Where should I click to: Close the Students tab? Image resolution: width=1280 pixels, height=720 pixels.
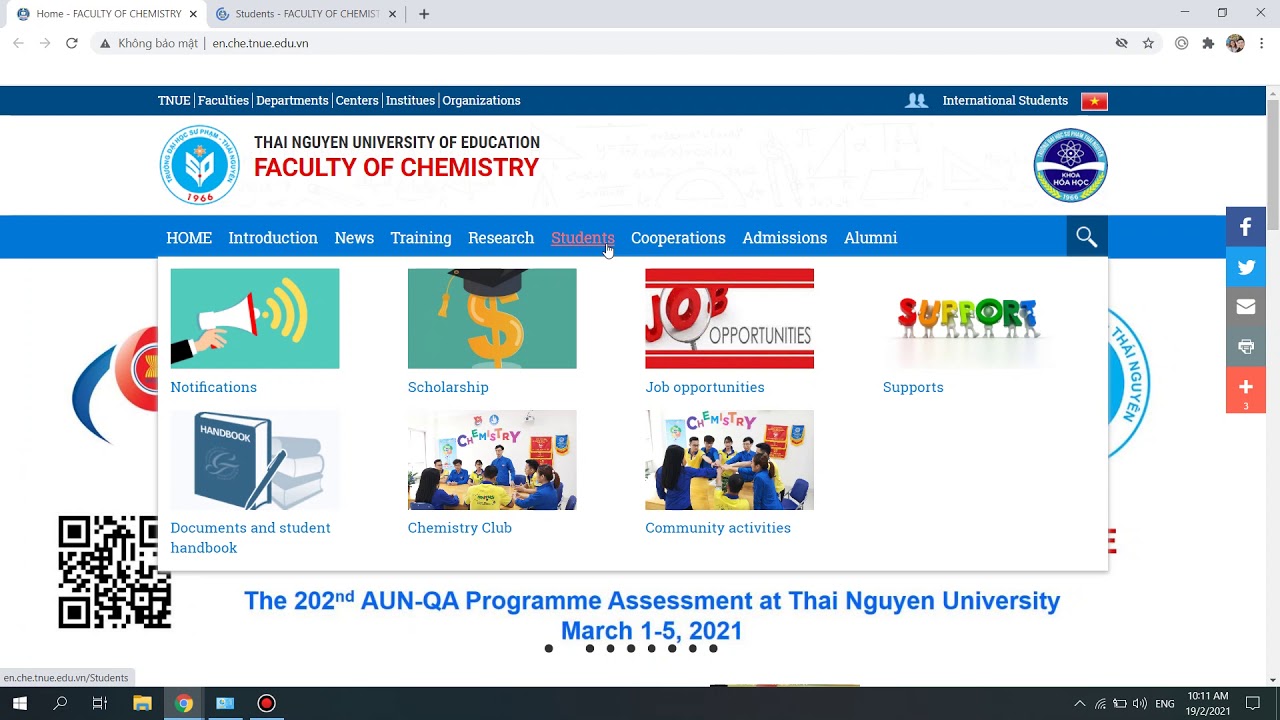[x=392, y=14]
